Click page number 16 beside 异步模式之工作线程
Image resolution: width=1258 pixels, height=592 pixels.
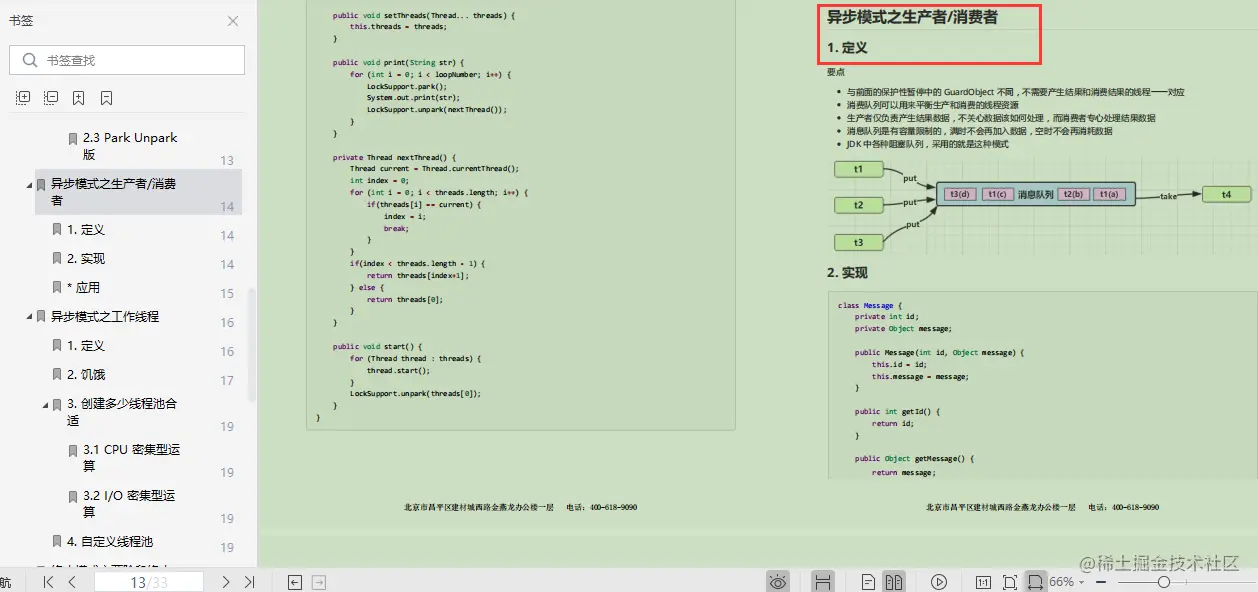tap(227, 322)
